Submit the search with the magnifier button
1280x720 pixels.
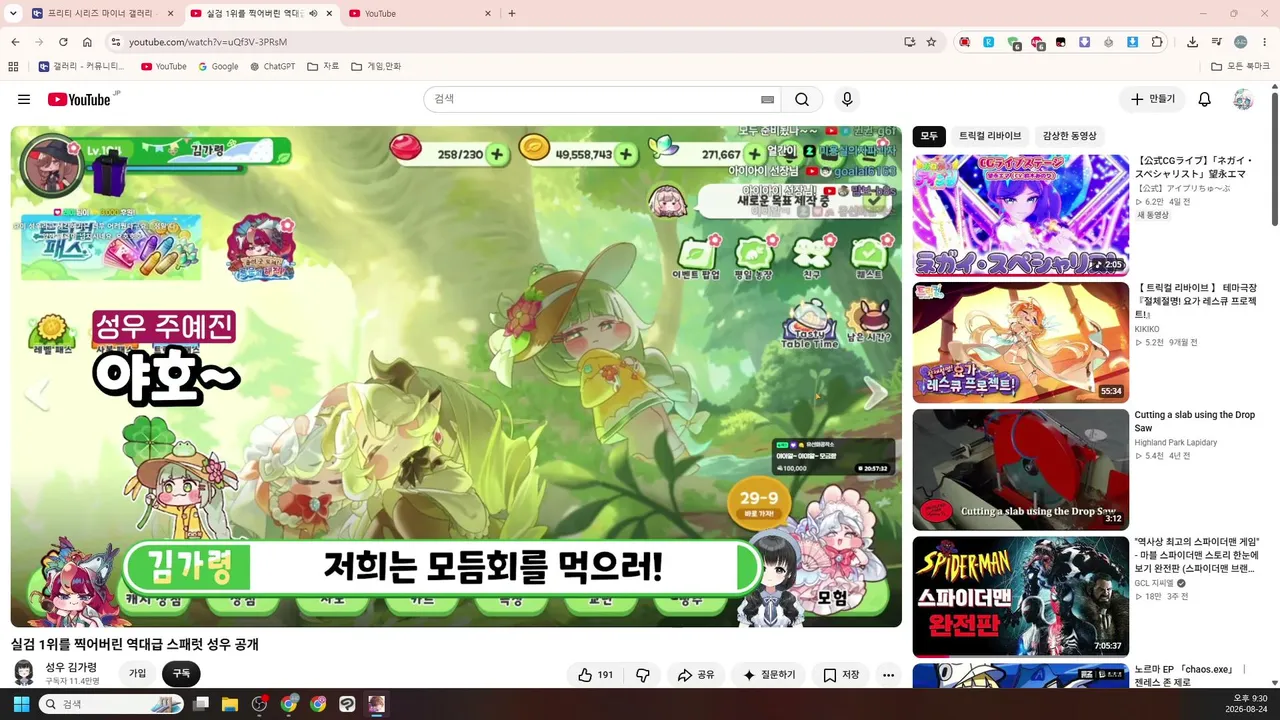[x=802, y=99]
